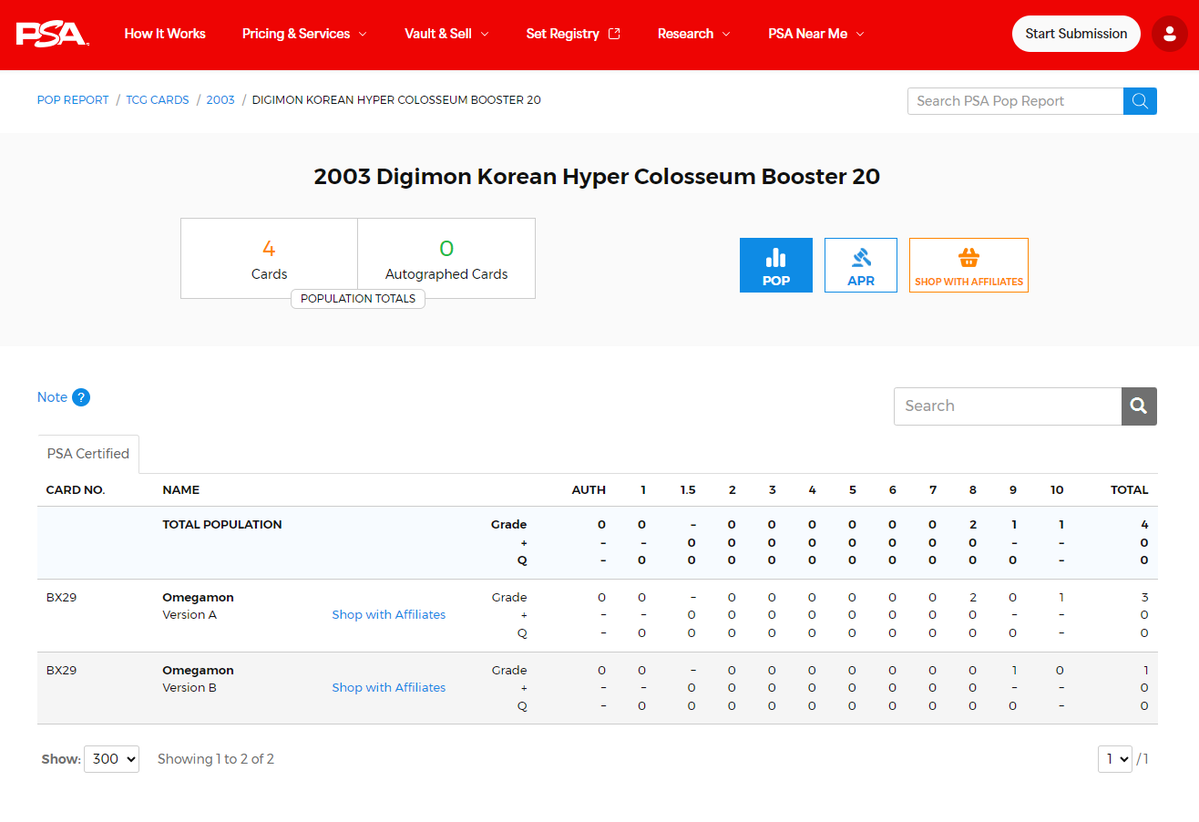Click Shop with Affiliates for Omegamon Version B
Viewport: 1199px width, 822px height.
tap(388, 687)
